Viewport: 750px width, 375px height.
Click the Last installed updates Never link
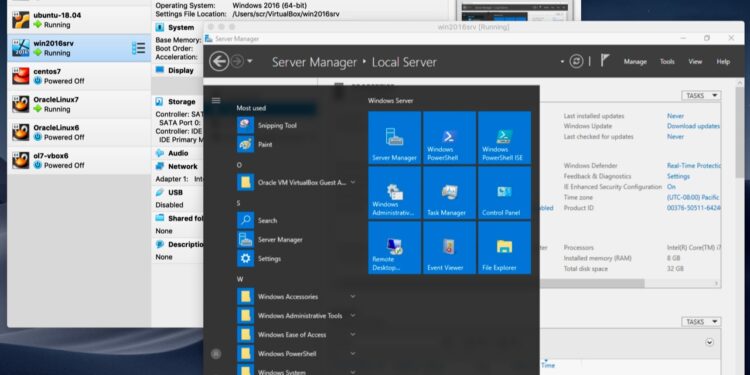tap(675, 116)
